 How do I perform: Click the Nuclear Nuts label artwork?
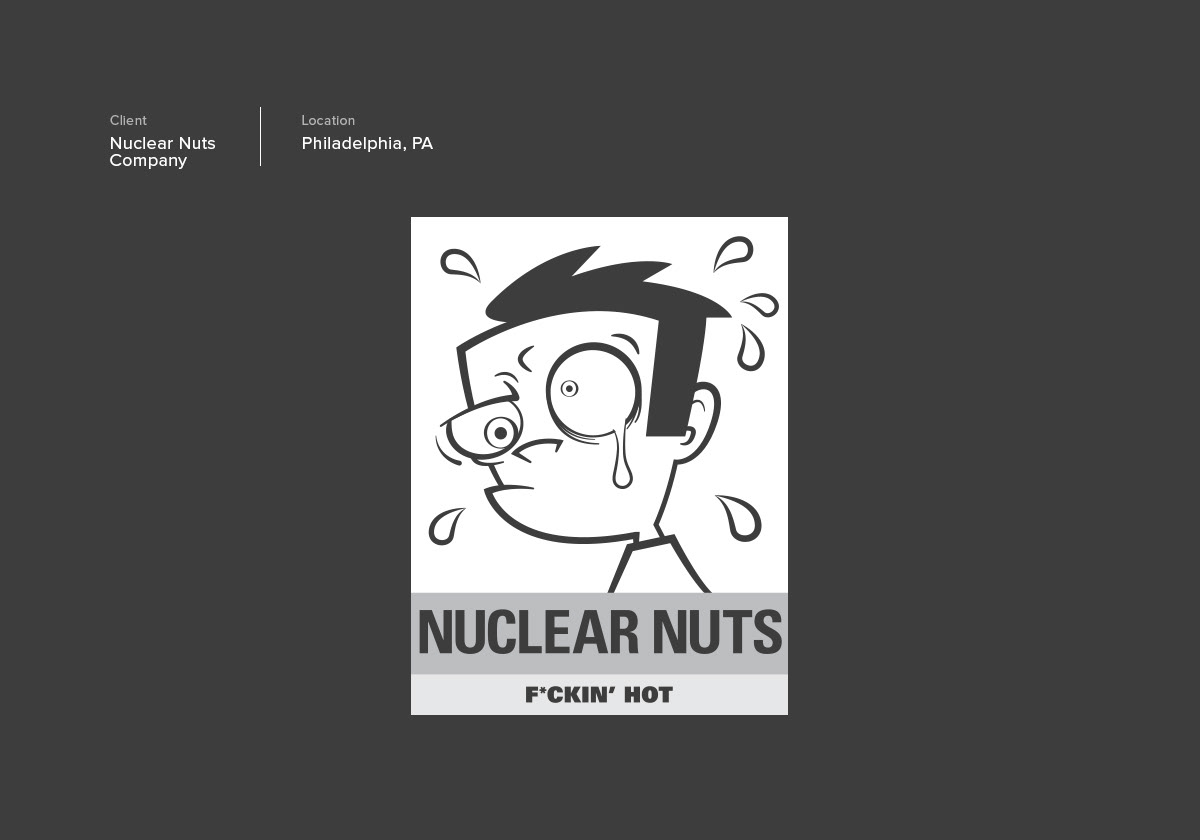coord(599,465)
